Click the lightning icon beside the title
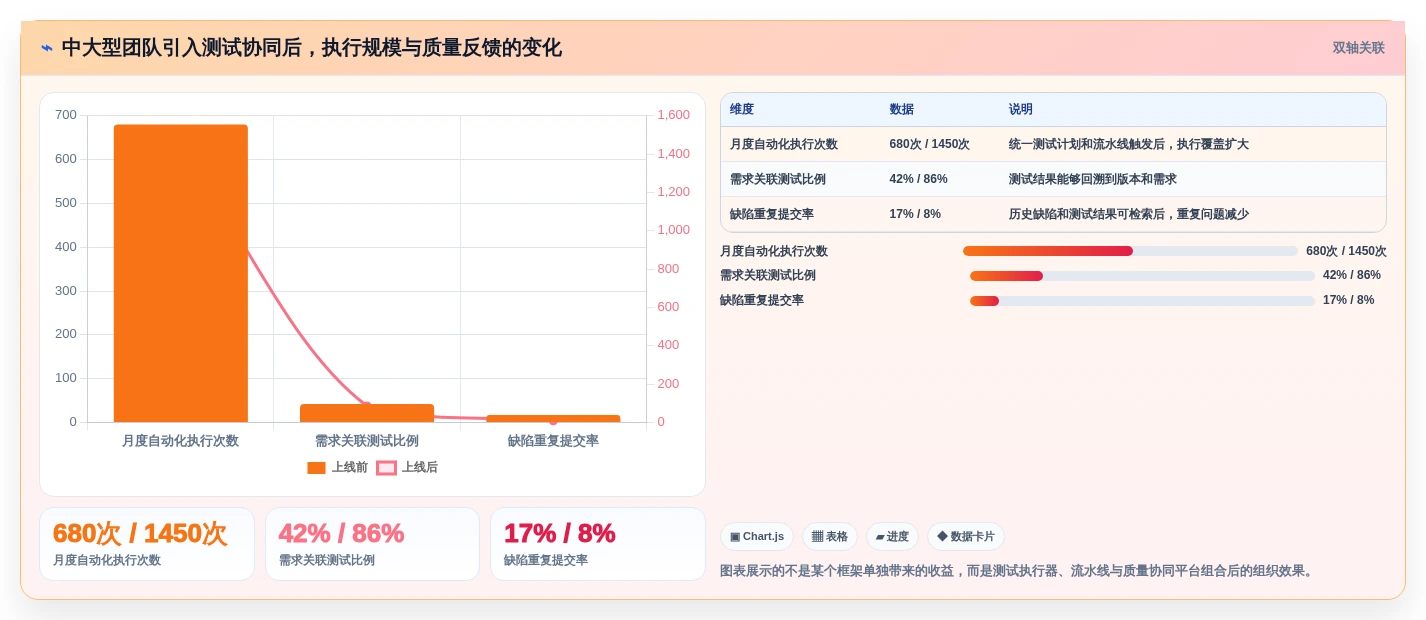This screenshot has width=1426, height=620. pos(47,48)
